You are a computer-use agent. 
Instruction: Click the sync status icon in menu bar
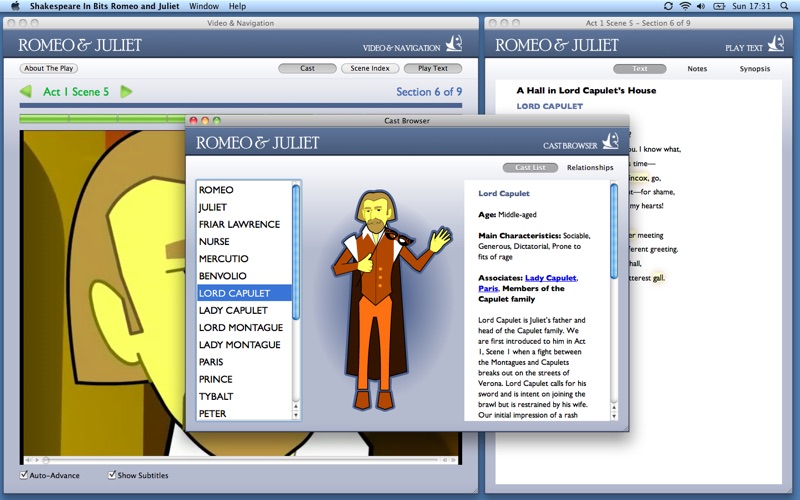coord(668,6)
